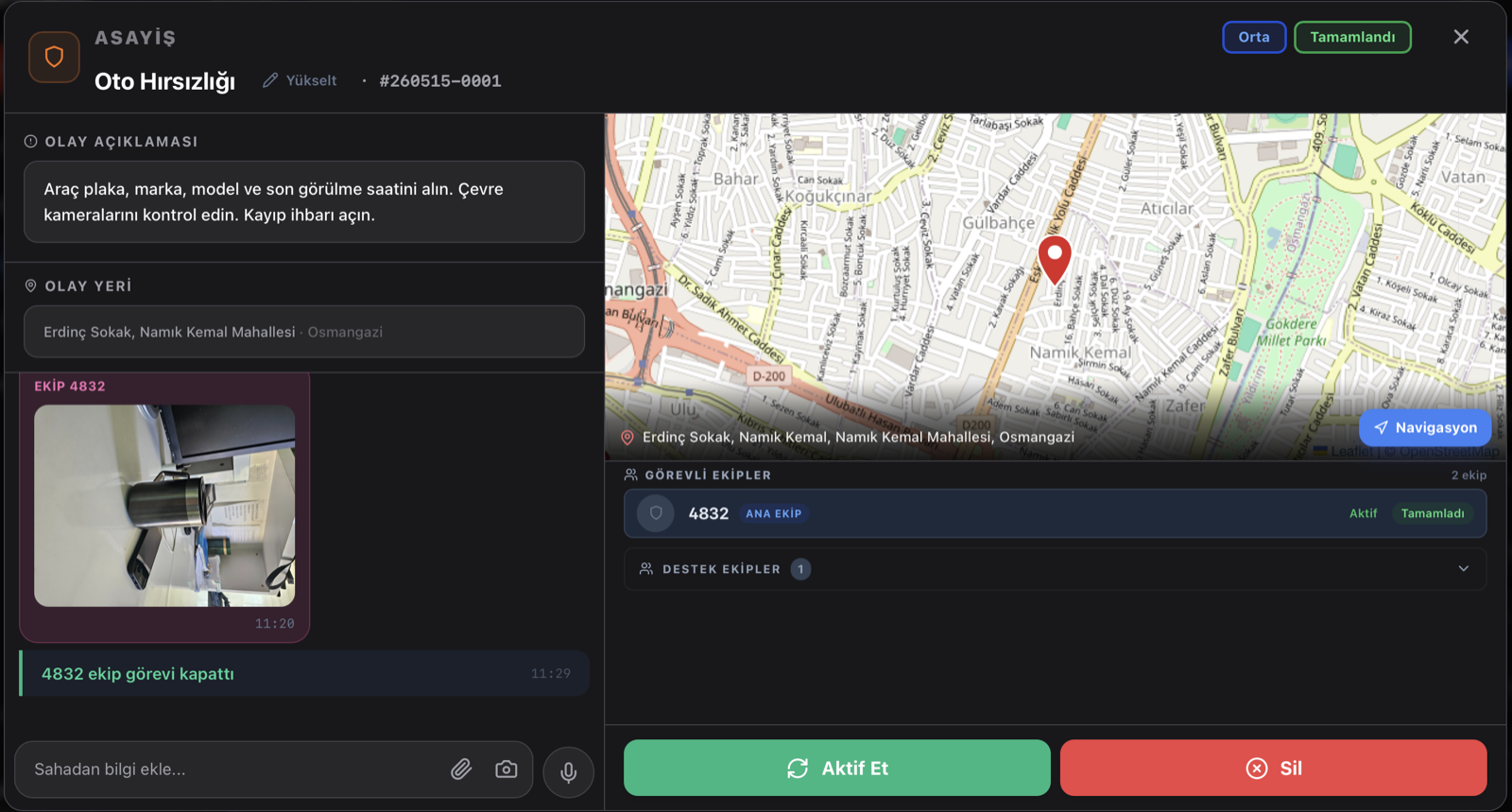Click the pin icon beside Olay Yeri
Screen dimensions: 1512x812
click(30, 285)
